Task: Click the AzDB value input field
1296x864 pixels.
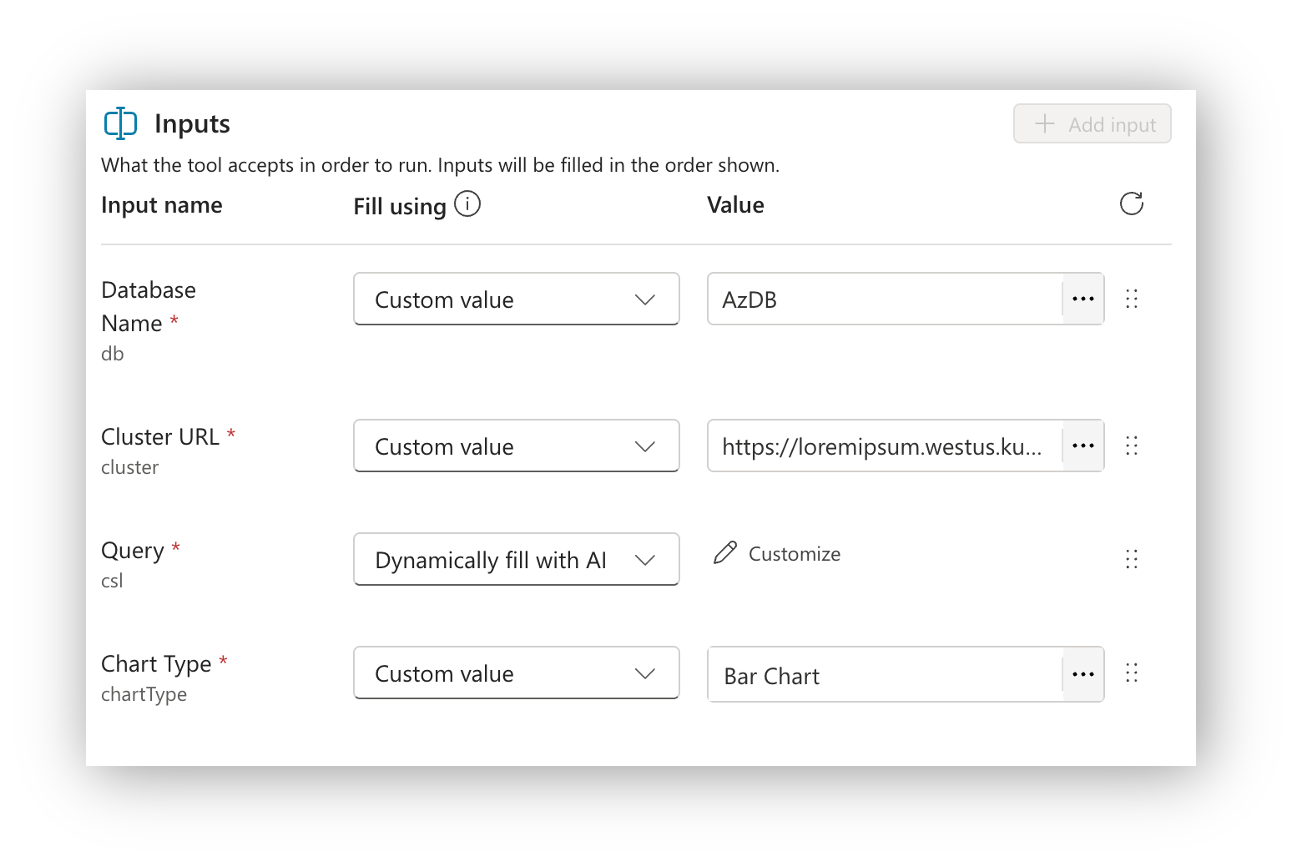Action: click(x=884, y=299)
